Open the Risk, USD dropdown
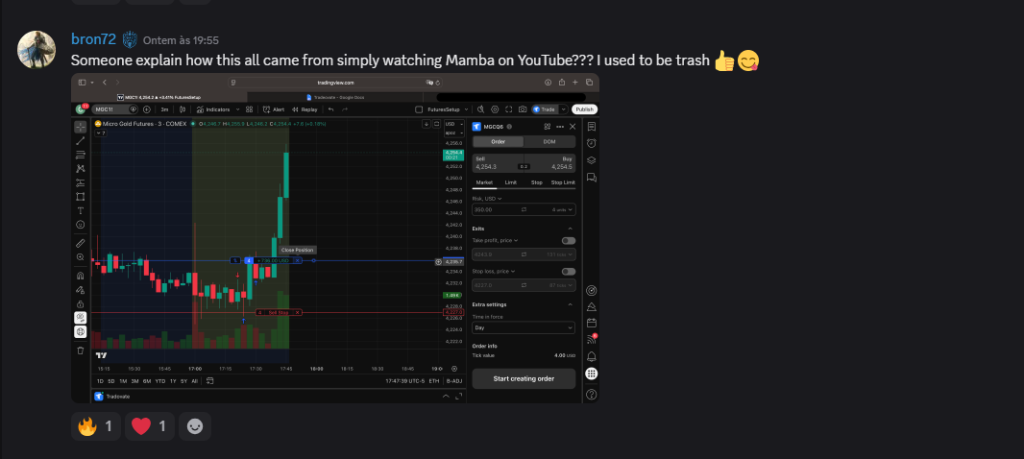Image resolution: width=1024 pixels, height=459 pixels. point(487,198)
